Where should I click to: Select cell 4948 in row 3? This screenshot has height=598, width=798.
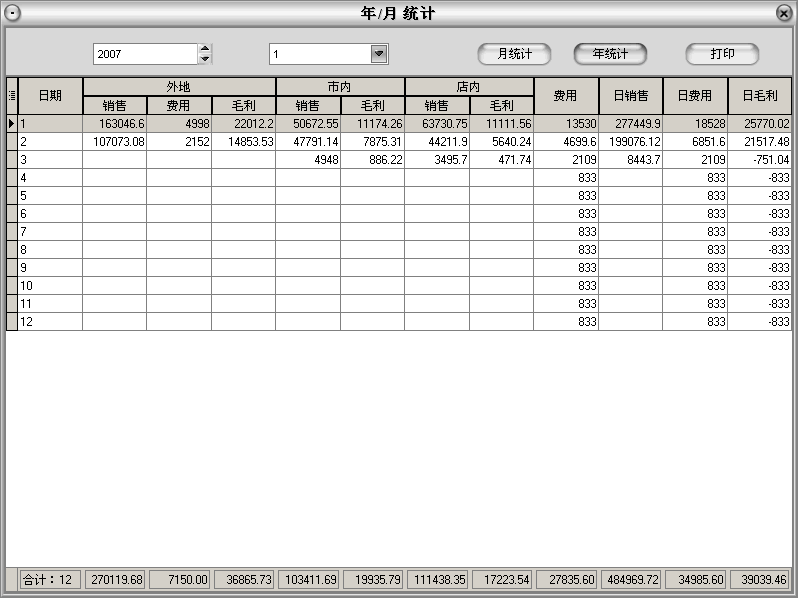tap(308, 160)
